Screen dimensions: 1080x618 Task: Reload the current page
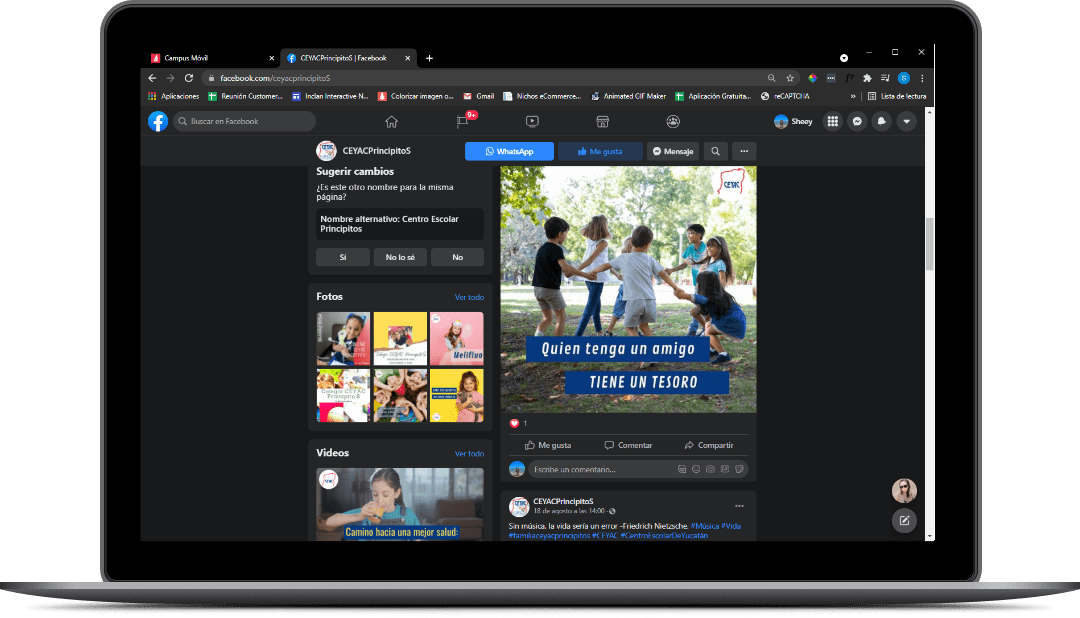tap(189, 79)
